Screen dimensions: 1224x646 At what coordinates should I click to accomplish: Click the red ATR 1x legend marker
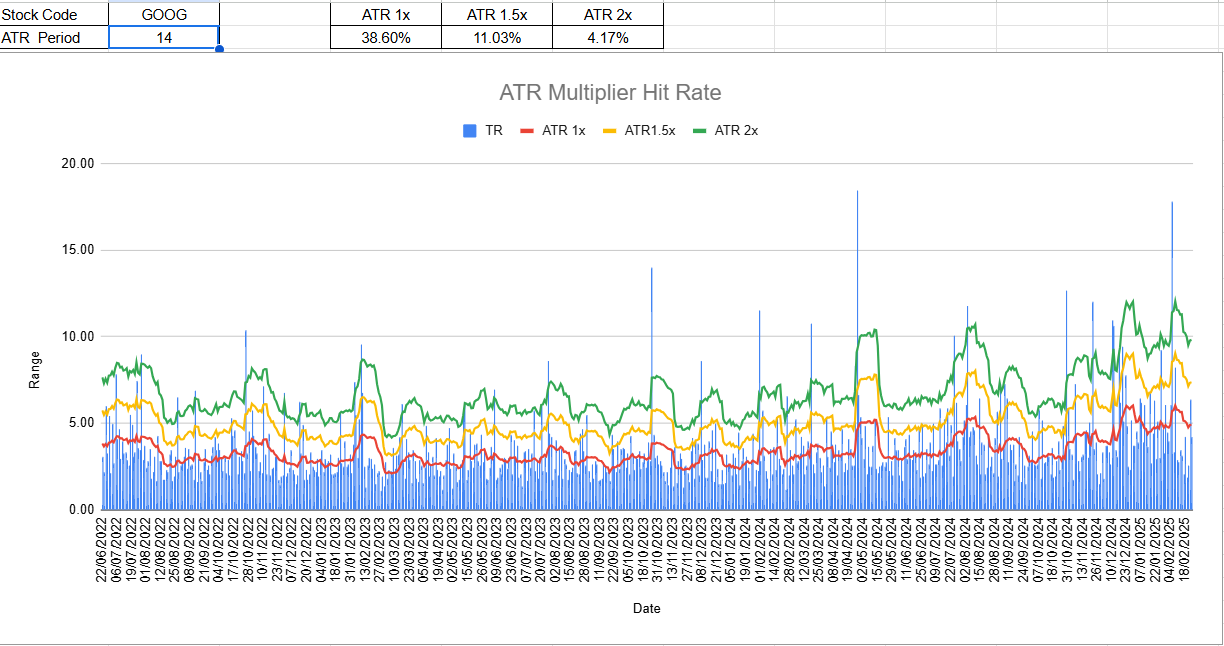[x=527, y=131]
